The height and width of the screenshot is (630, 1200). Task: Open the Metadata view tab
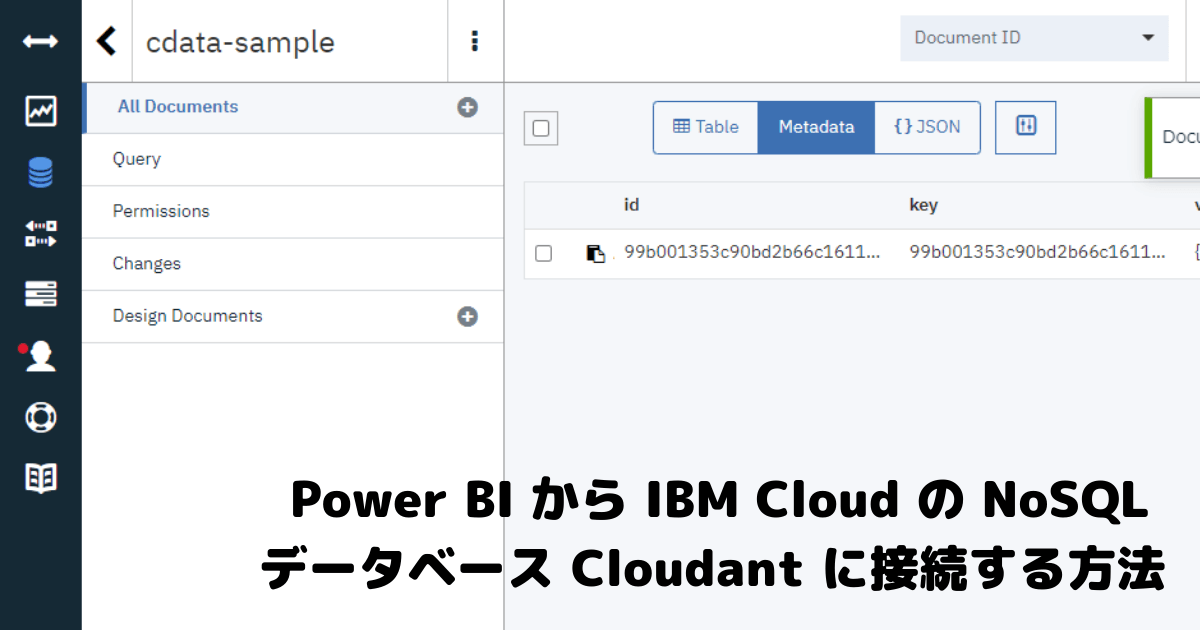coord(816,127)
